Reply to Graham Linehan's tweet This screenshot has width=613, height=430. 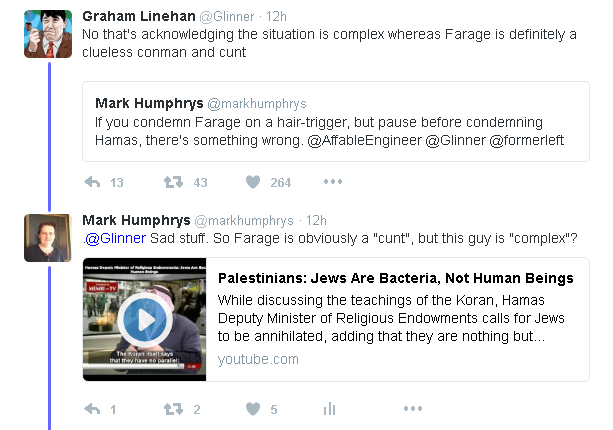click(x=92, y=182)
